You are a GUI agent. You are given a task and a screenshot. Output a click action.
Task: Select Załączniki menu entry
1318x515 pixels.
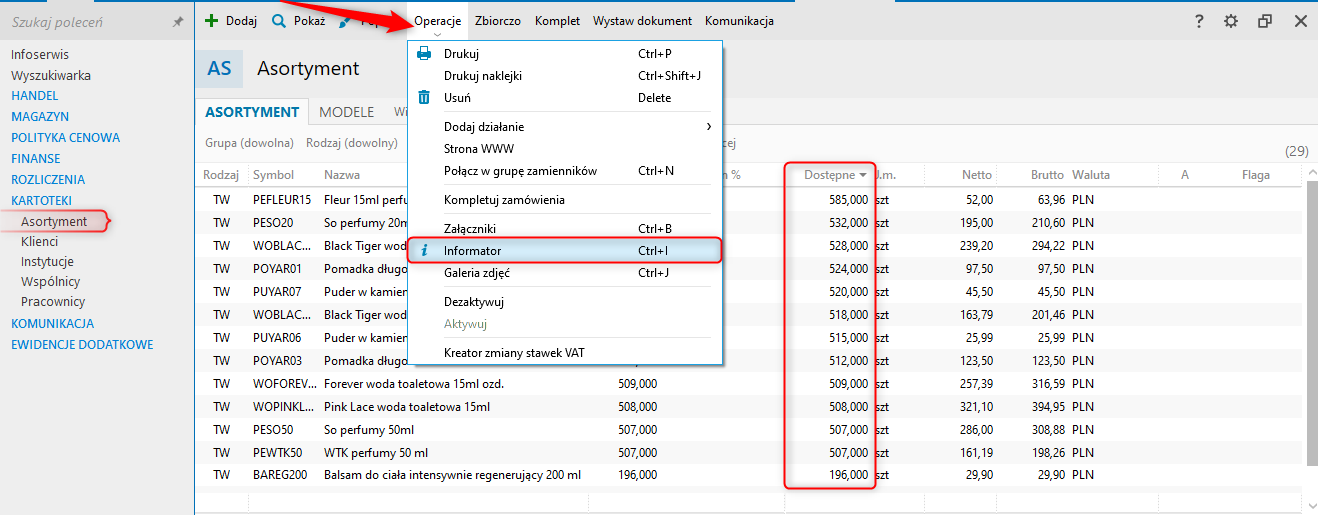pyautogui.click(x=565, y=228)
